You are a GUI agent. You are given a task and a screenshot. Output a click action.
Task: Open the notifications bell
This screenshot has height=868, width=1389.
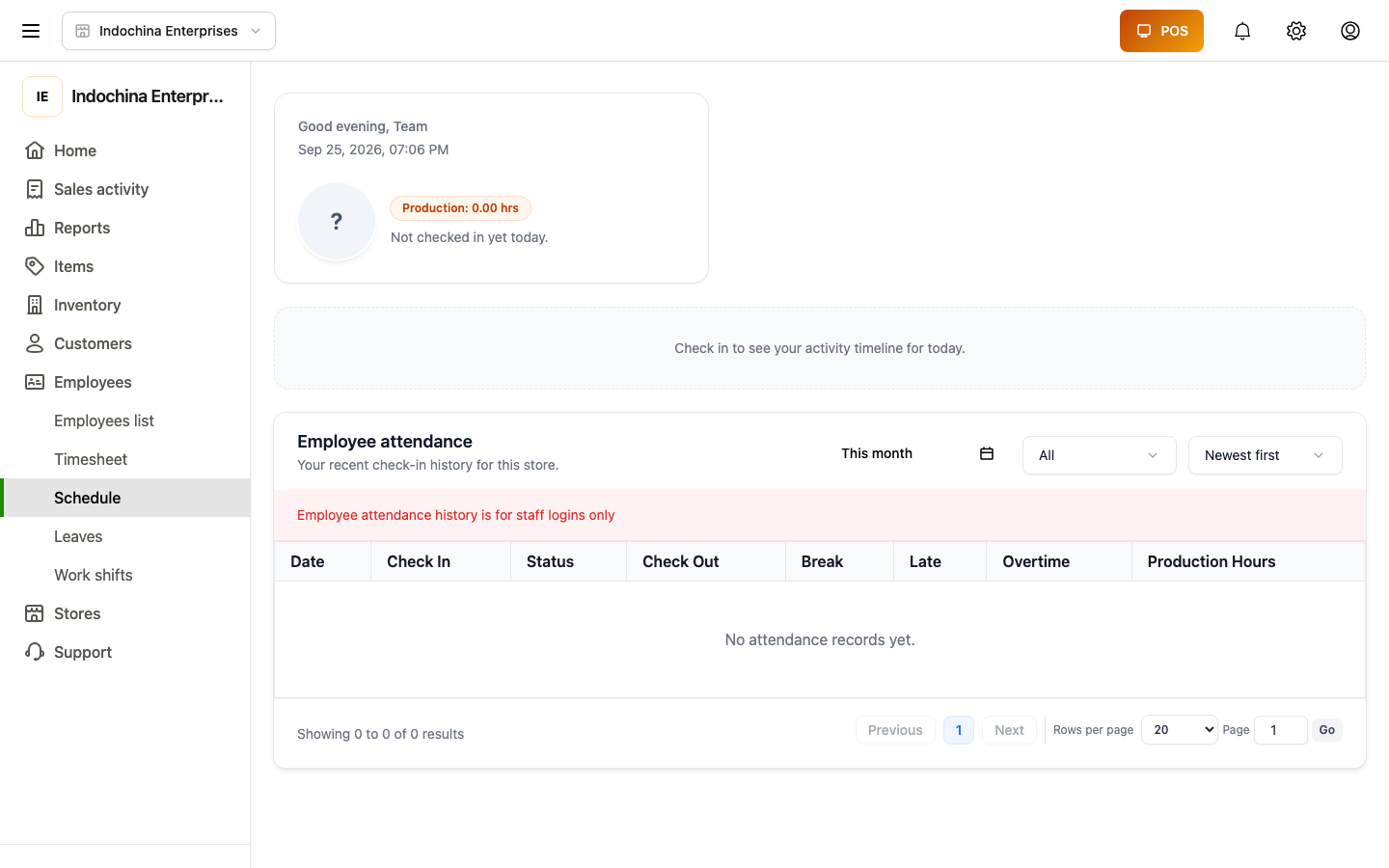click(x=1242, y=31)
